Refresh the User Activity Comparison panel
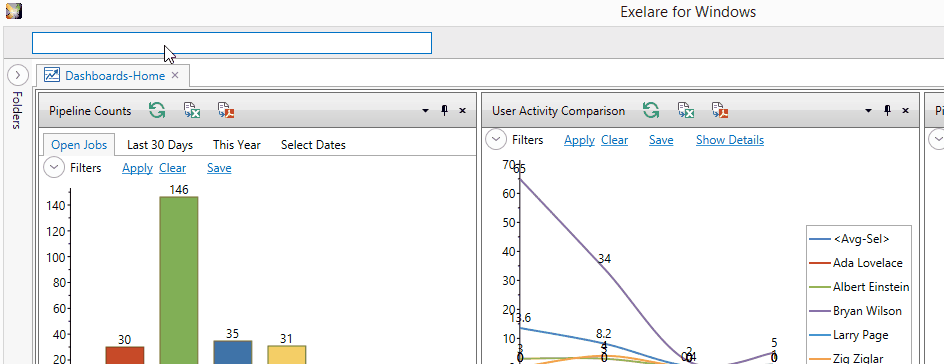944x364 pixels. 651,110
